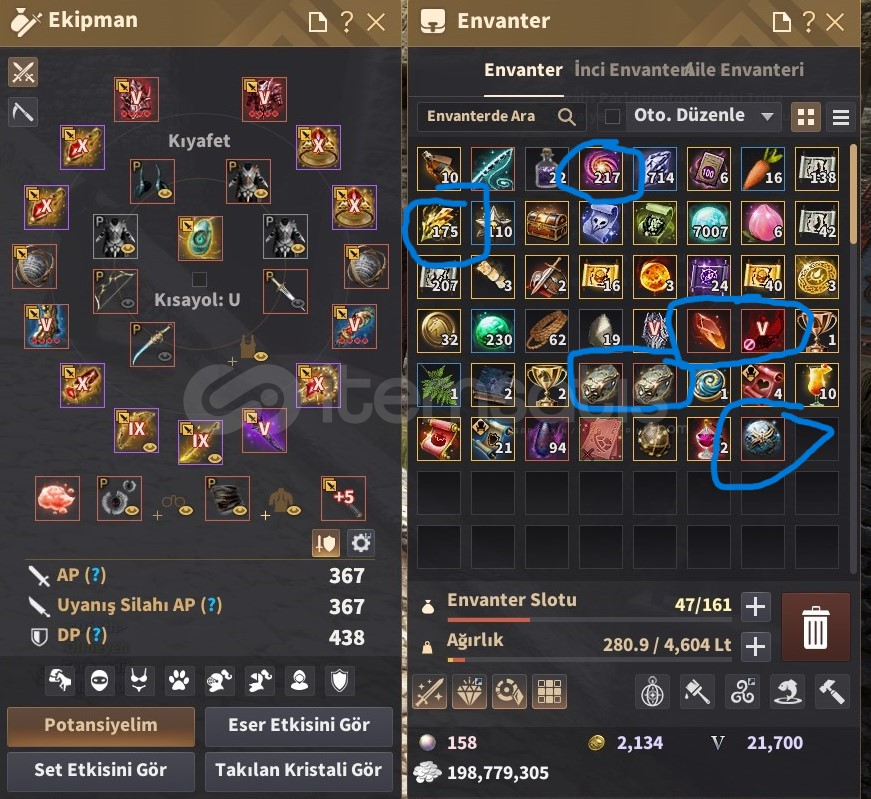Click Takılan Kristali Gör button
This screenshot has height=799, width=871.
[298, 770]
